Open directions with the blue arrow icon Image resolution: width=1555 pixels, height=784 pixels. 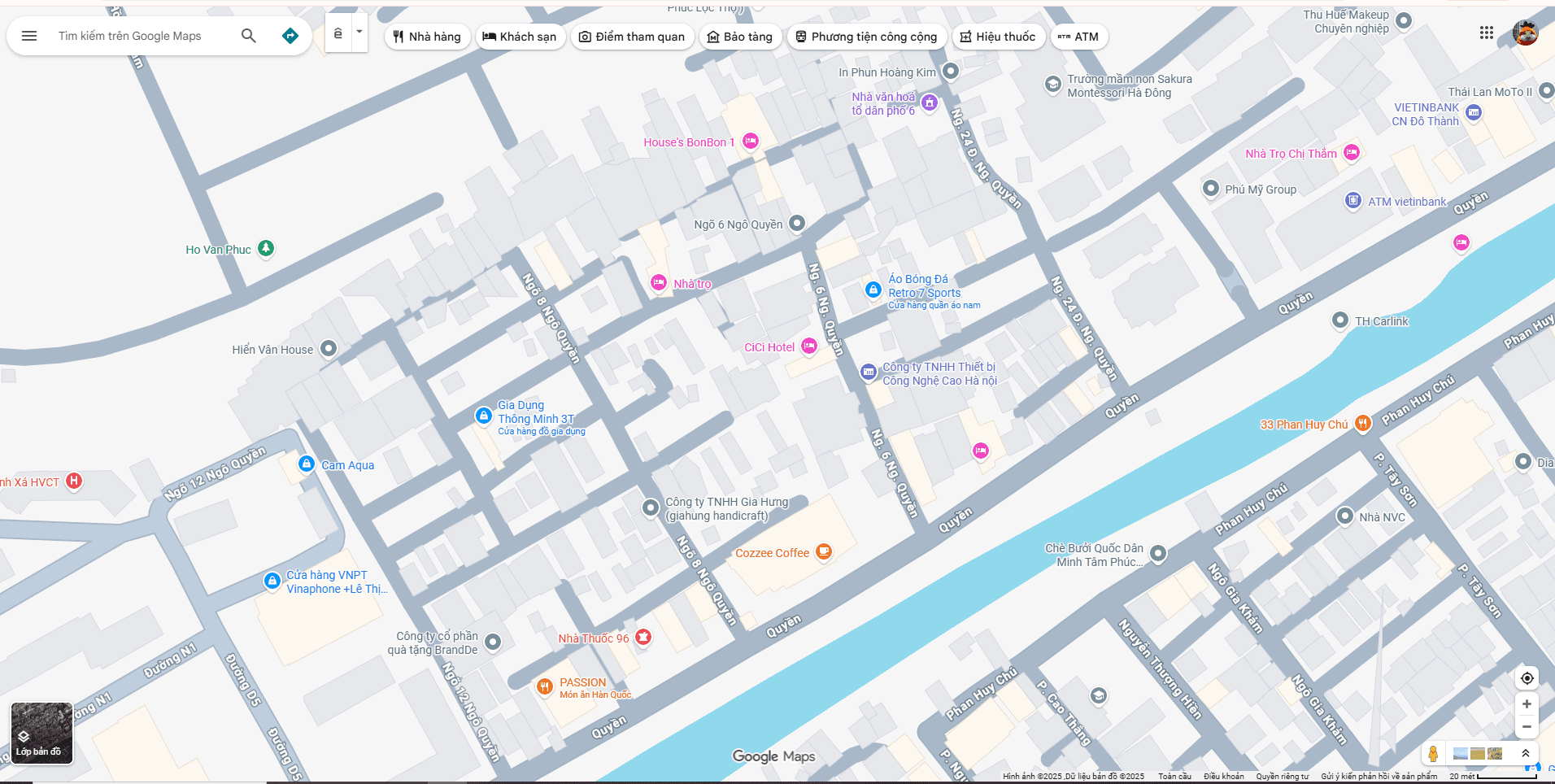tap(290, 36)
